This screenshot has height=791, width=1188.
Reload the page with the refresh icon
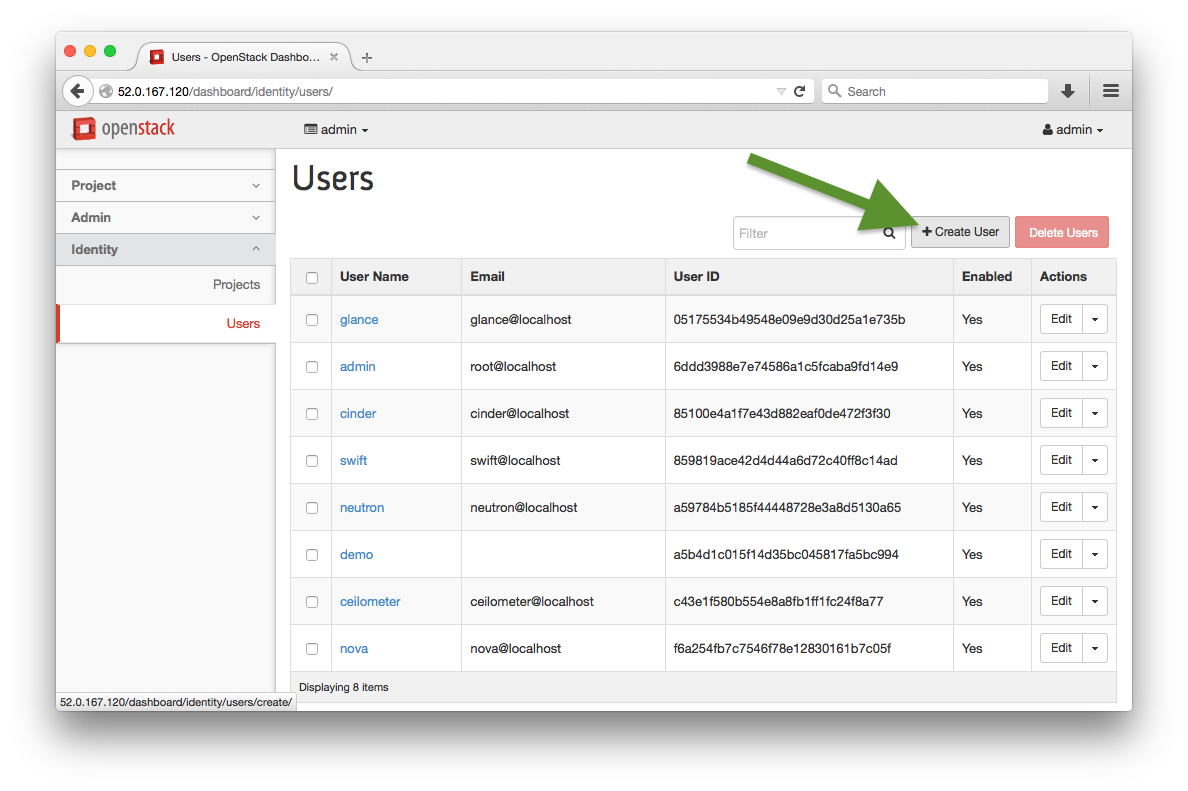coord(799,90)
